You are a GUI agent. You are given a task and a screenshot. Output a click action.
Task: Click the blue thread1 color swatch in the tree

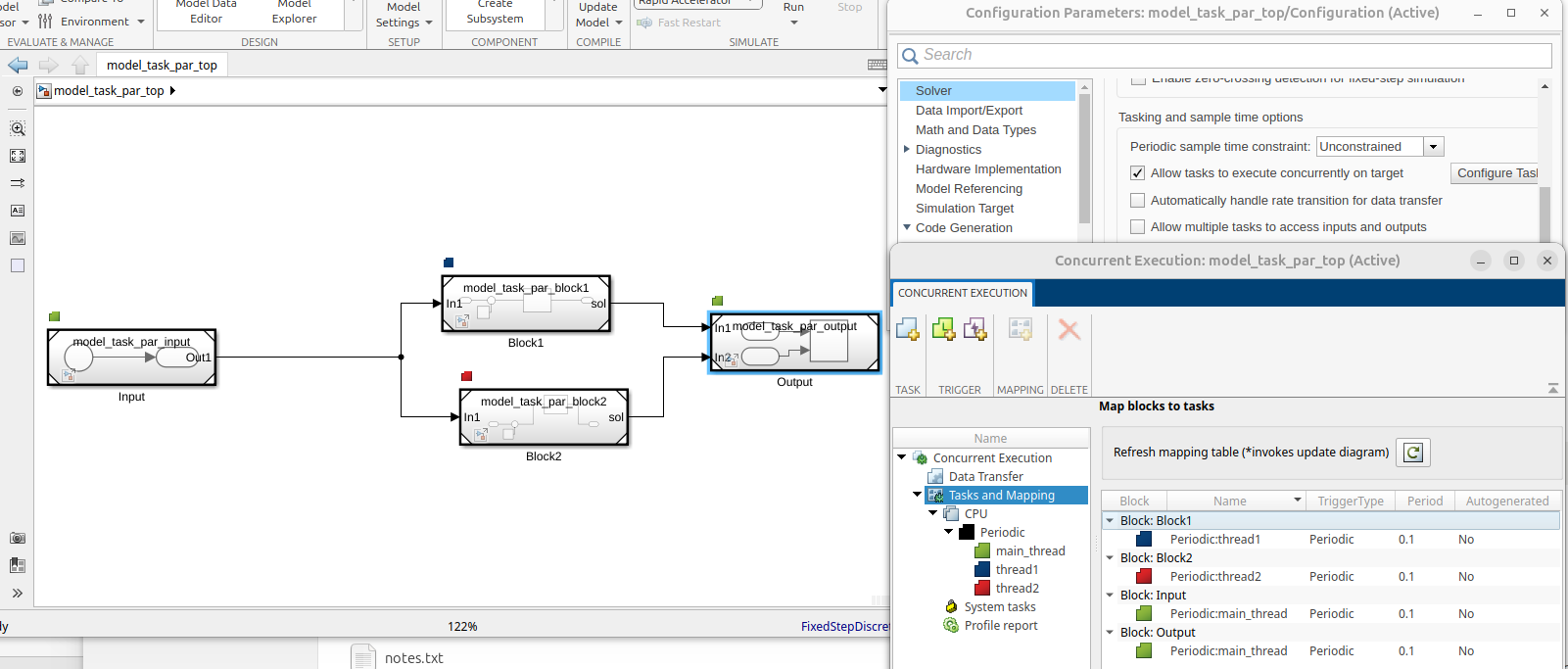[x=982, y=570]
